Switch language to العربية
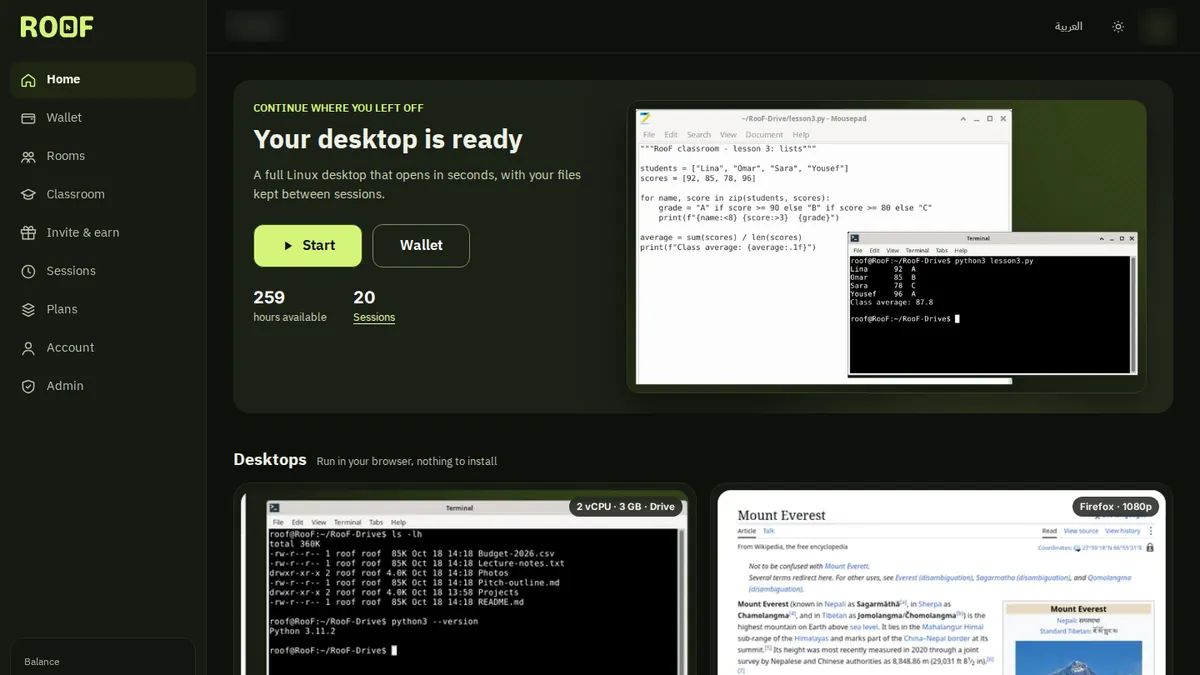1200x675 pixels. (x=1069, y=27)
